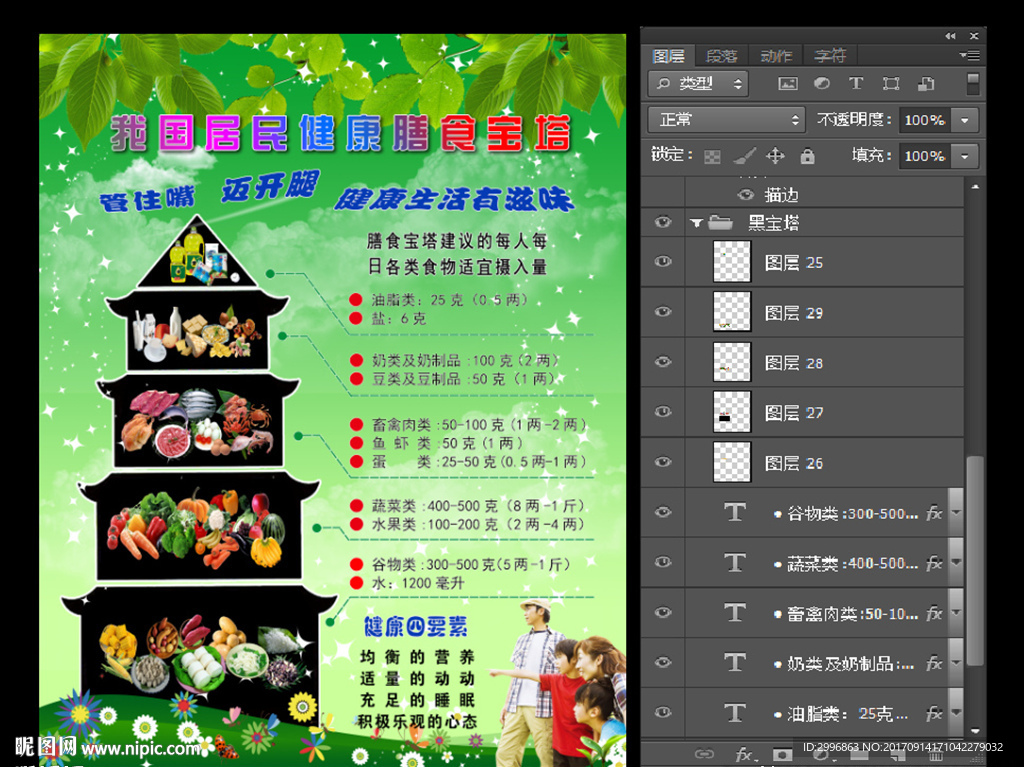Click fx badge on 畜禽肉类 layer
Viewport: 1024px width, 767px height.
tap(935, 613)
